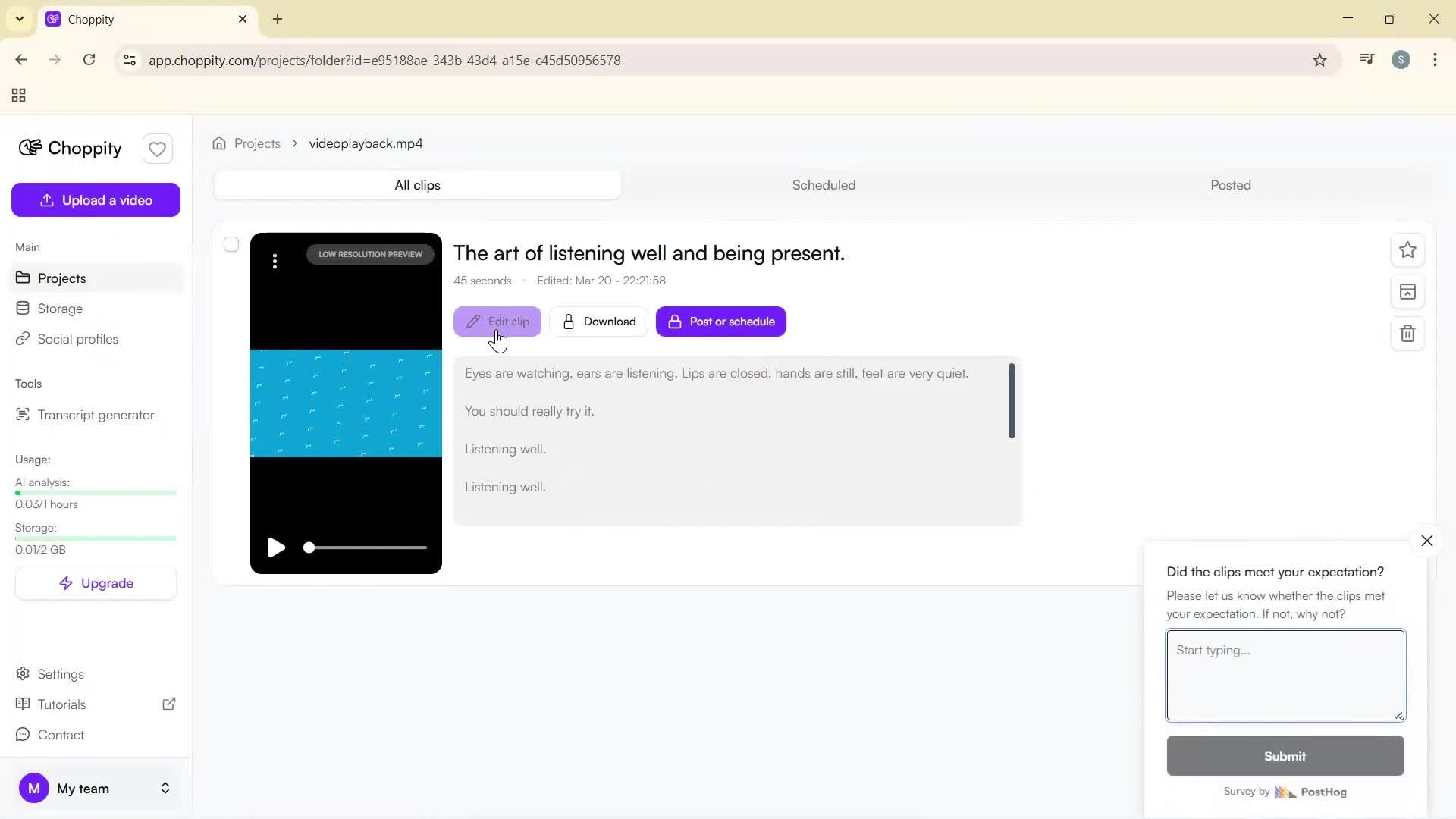Screen dimensions: 1456x819
Task: Click home icon in breadcrumb
Action: [219, 143]
